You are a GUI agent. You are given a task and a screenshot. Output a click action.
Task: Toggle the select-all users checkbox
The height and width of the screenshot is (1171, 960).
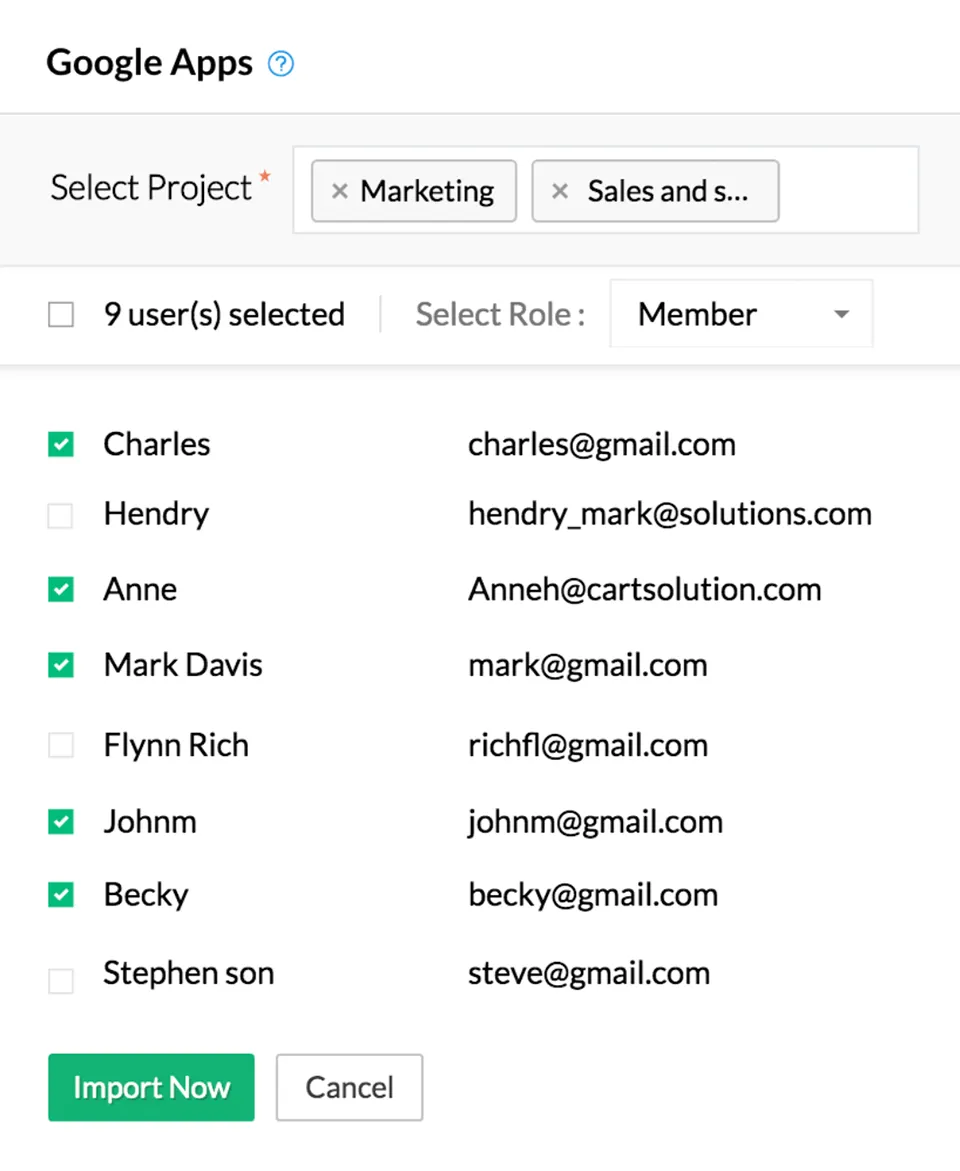point(61,314)
